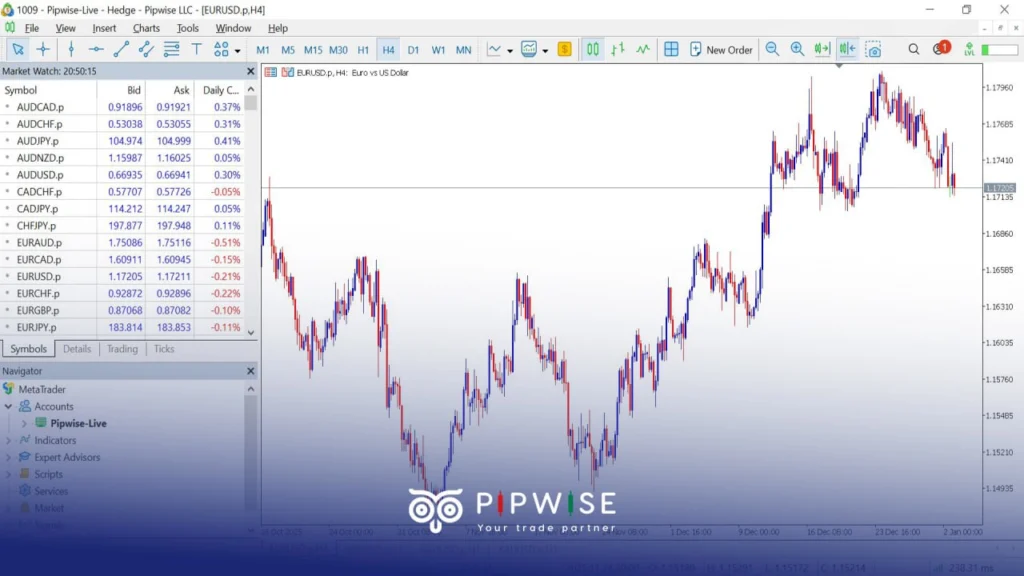The image size is (1024, 576).
Task: Zoom in the chart
Action: point(797,50)
